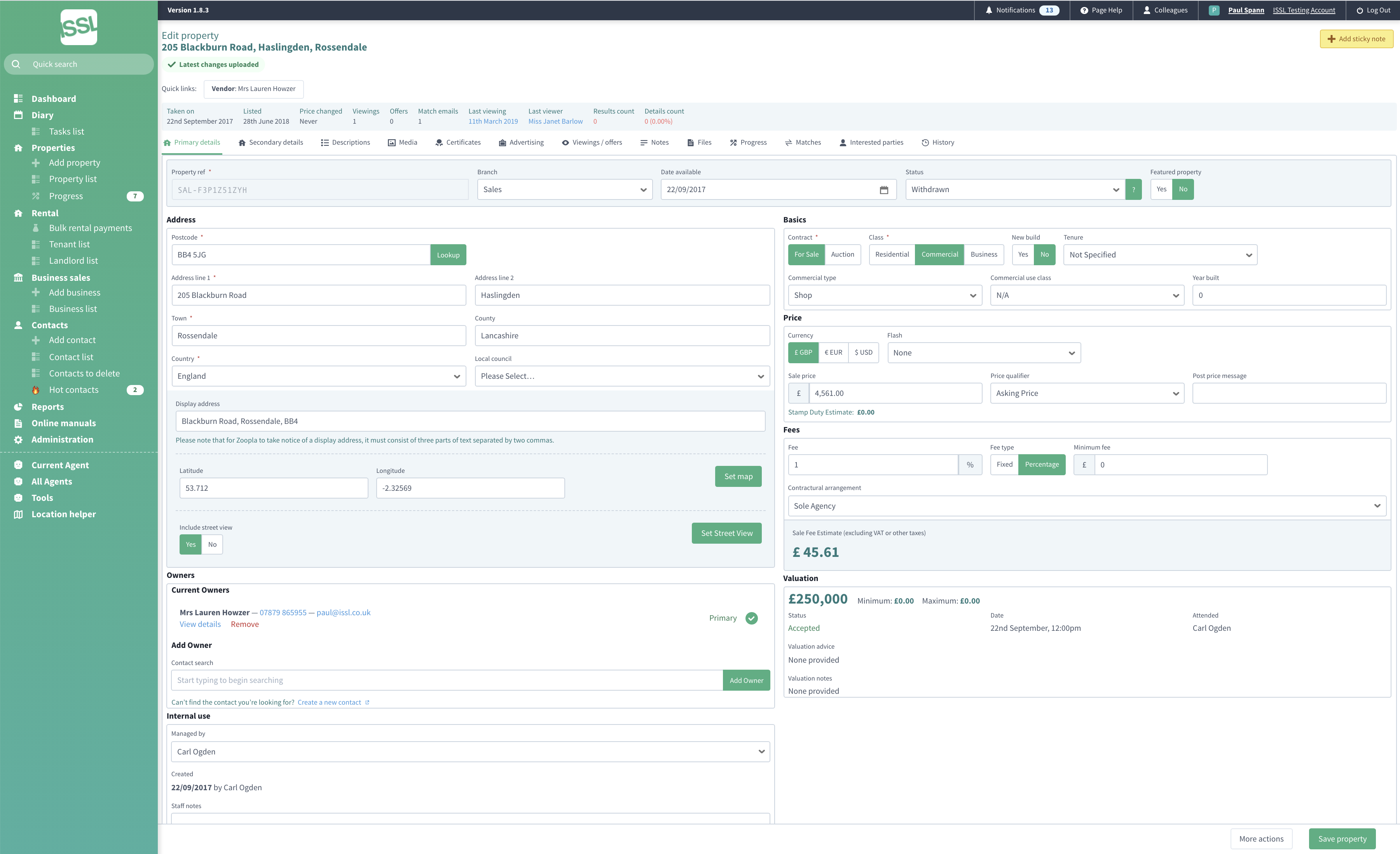Viewport: 1400px width, 854px height.
Task: Click the green question mark beside Status
Action: 1133,190
